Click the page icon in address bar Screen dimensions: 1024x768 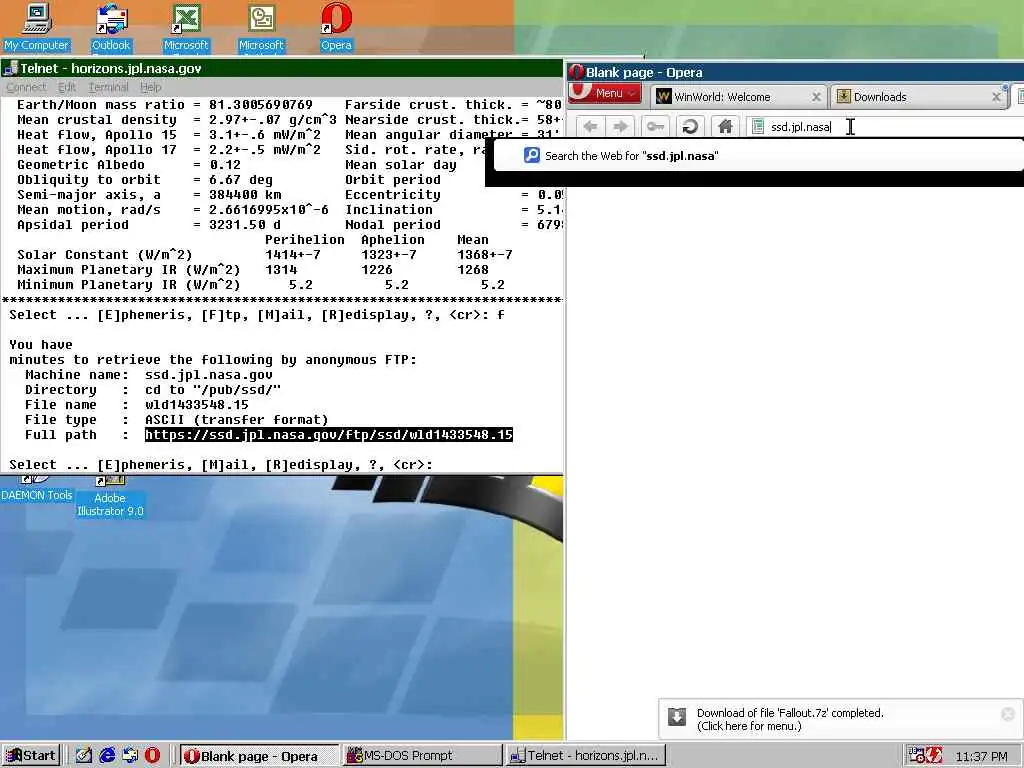[x=758, y=127]
